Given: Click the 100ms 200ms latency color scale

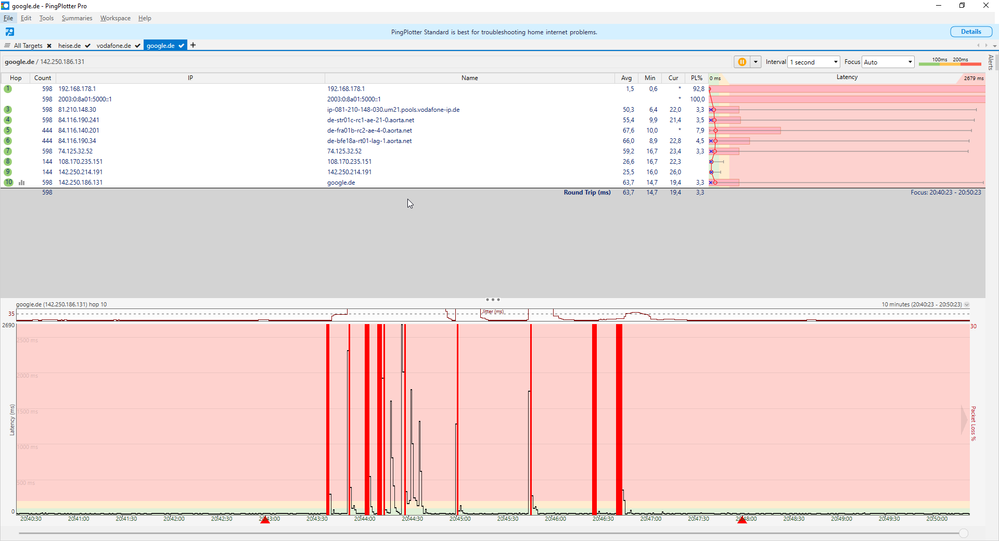Looking at the screenshot, I should click(x=950, y=62).
